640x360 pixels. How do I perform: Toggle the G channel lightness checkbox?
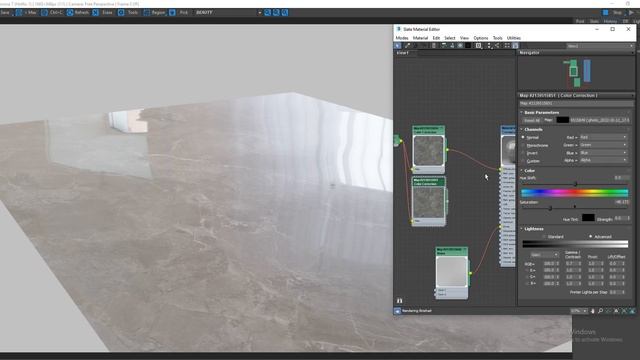(x=527, y=277)
